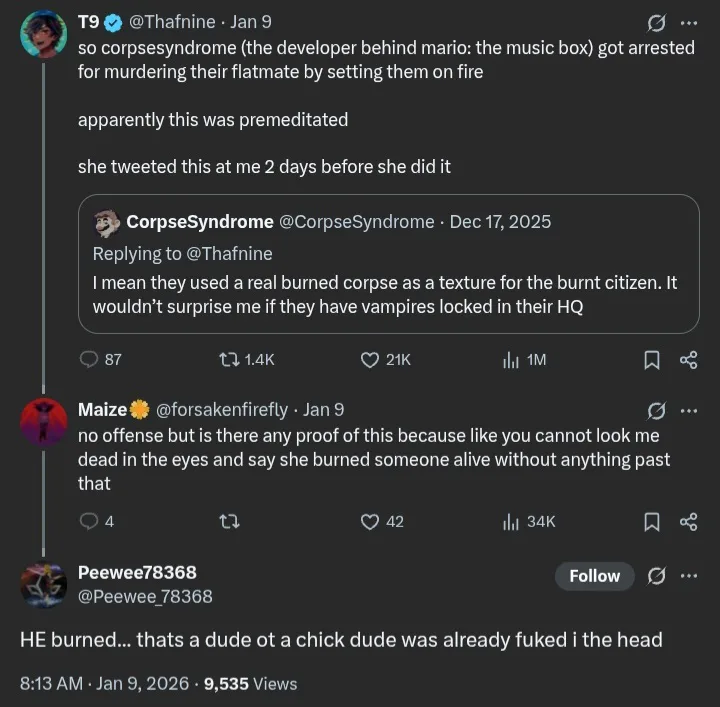Open @Thafnine mention link in quoted tweet
The height and width of the screenshot is (707, 720).
[229, 253]
